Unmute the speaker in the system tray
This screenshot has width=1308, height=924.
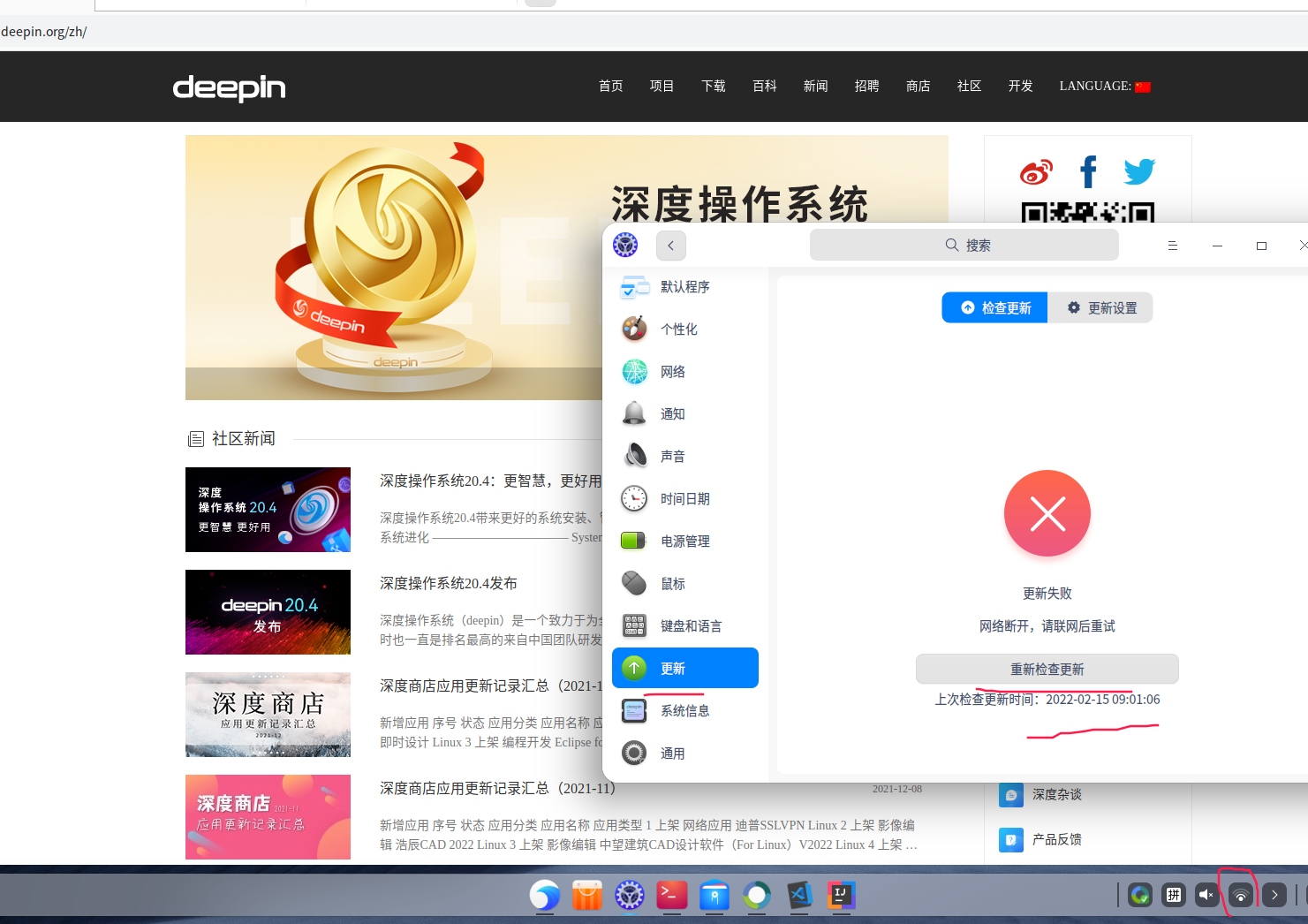point(1206,894)
